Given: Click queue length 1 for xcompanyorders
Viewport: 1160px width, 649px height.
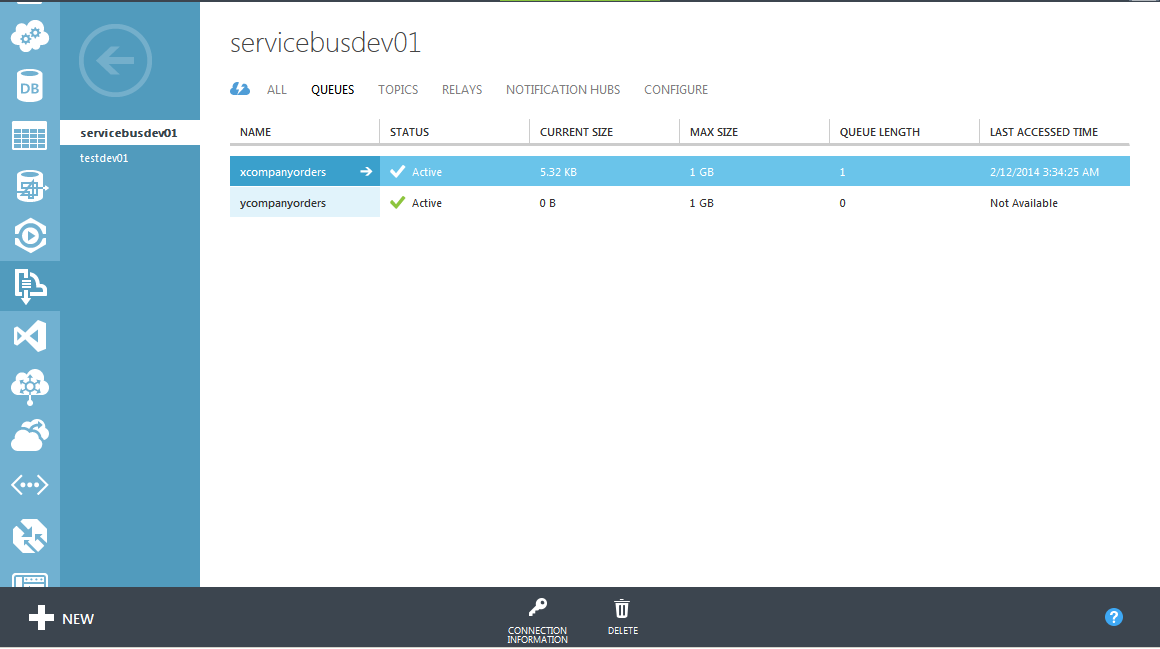Looking at the screenshot, I should 842,172.
